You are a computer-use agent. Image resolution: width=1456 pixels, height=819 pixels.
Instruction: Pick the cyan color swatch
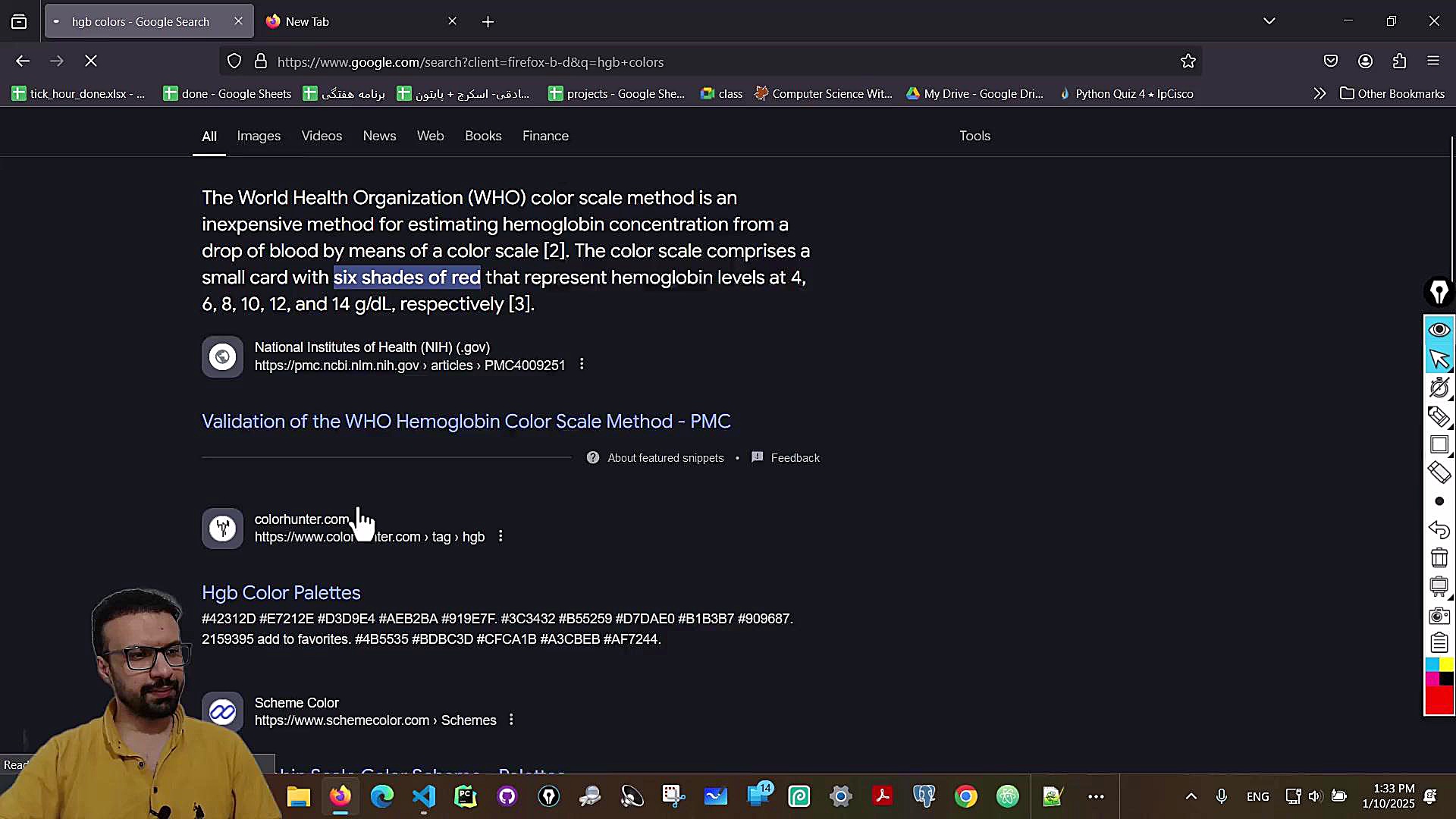[1432, 665]
